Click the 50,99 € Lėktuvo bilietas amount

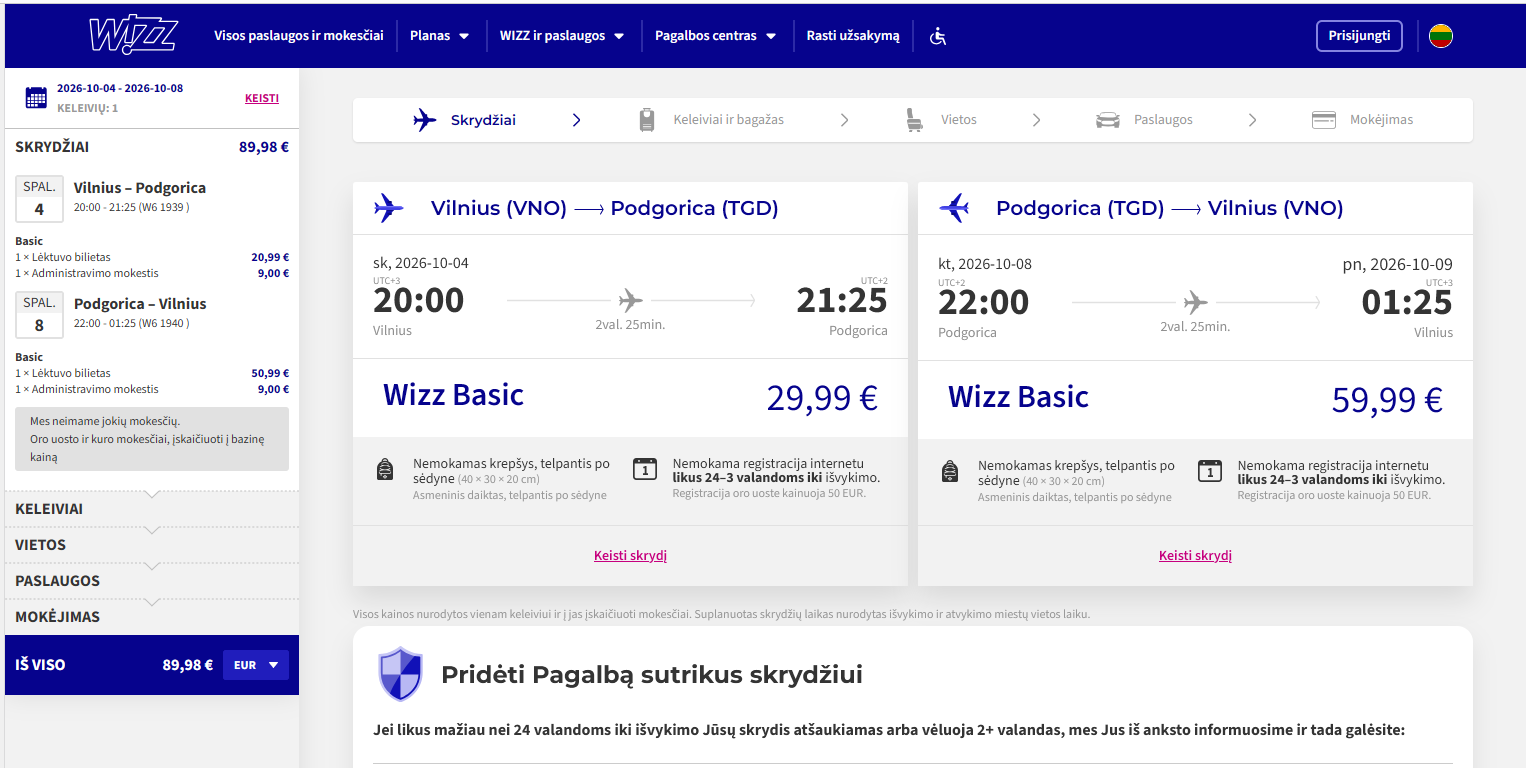click(x=270, y=373)
